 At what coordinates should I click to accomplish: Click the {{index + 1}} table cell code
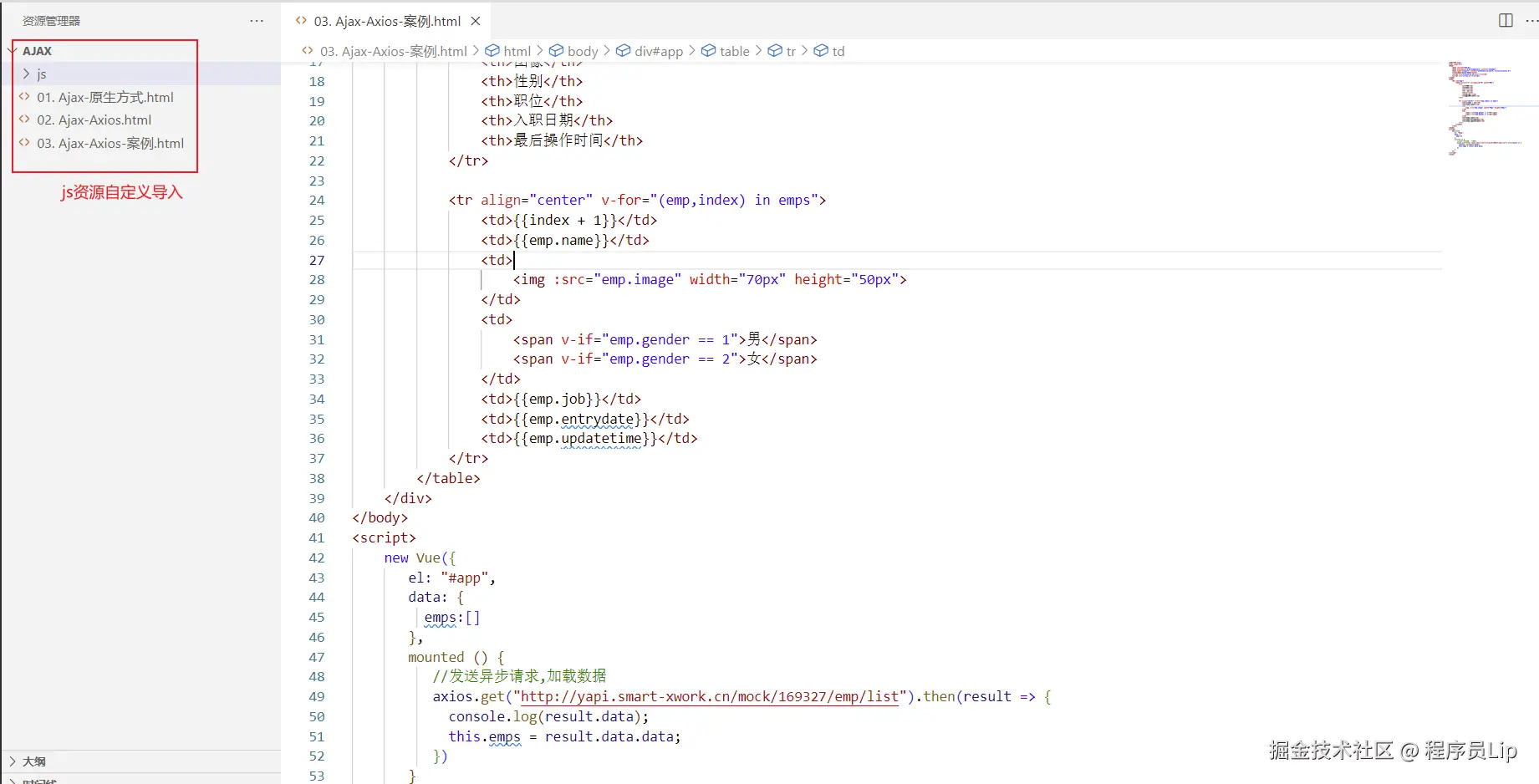[569, 221]
